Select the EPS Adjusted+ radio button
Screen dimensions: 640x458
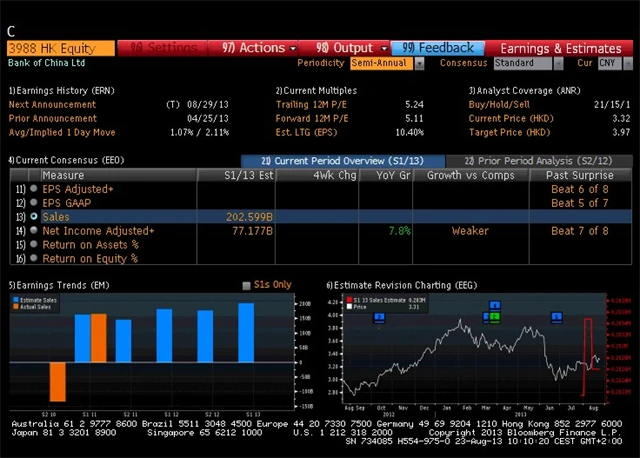(35, 189)
